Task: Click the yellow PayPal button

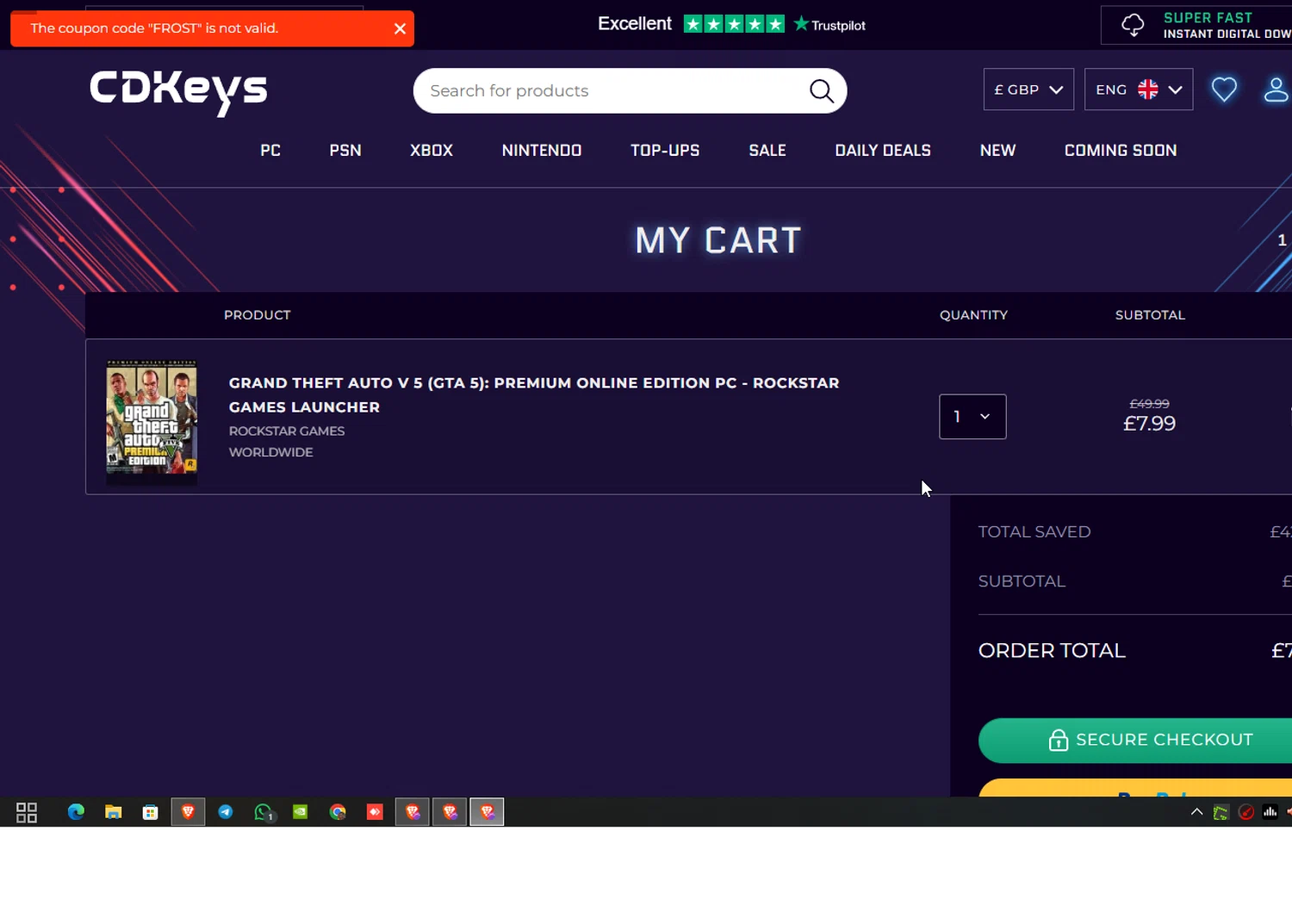Action: 1135,788
